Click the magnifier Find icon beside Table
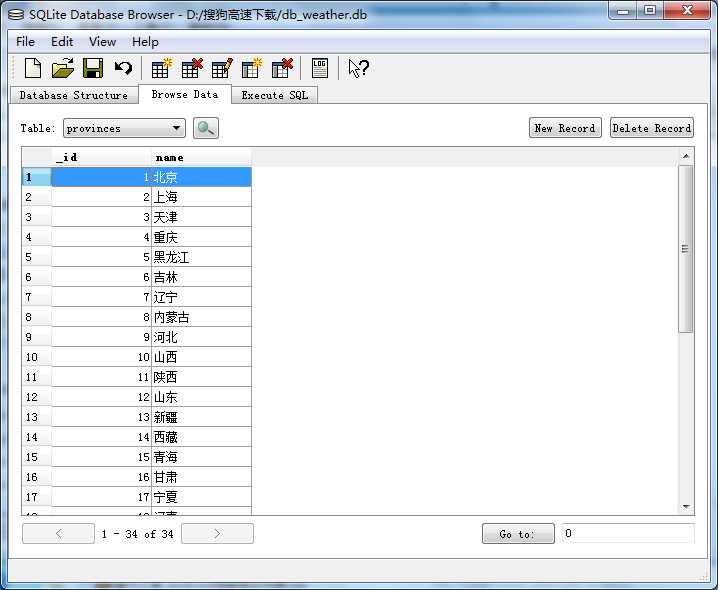Viewport: 718px width, 590px height. click(x=206, y=128)
